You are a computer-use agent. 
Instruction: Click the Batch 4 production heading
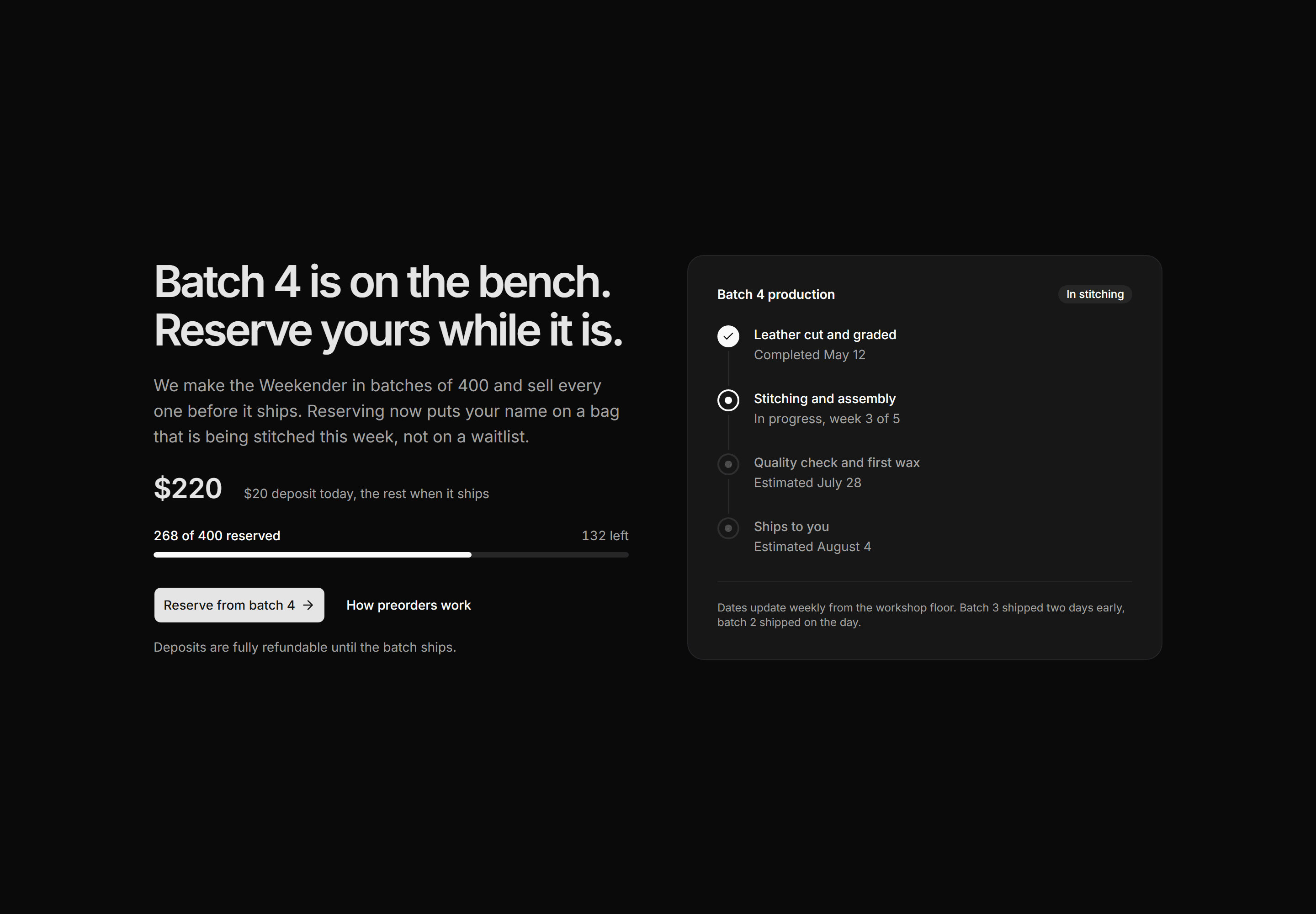[775, 294]
